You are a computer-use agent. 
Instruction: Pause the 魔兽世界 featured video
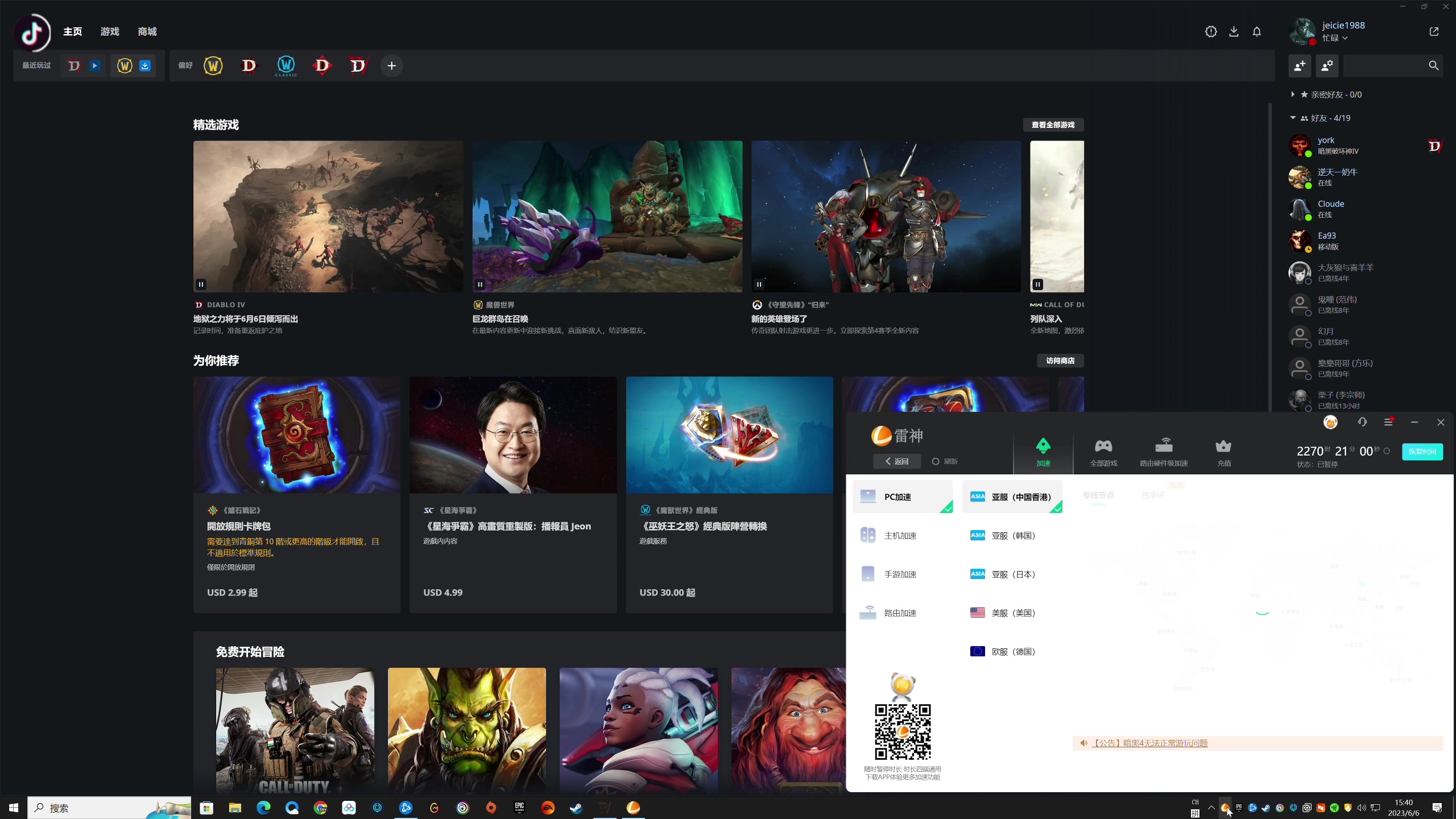[480, 284]
